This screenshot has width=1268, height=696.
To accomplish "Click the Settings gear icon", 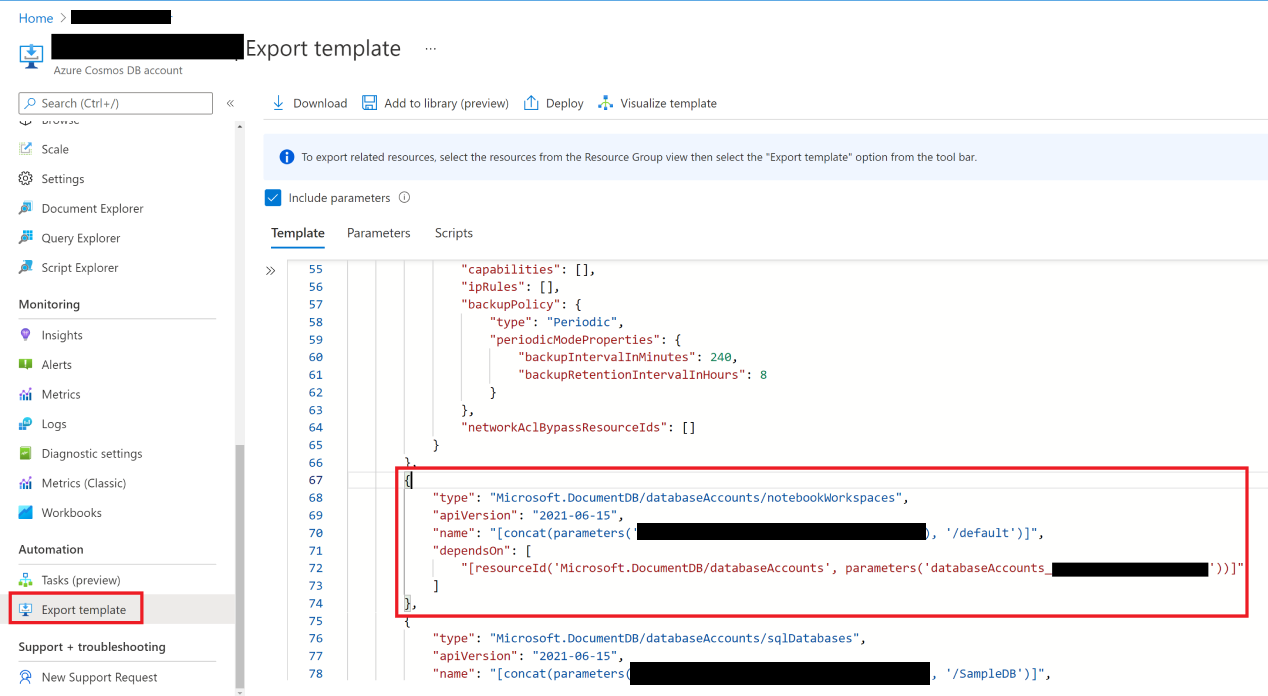I will (x=26, y=179).
